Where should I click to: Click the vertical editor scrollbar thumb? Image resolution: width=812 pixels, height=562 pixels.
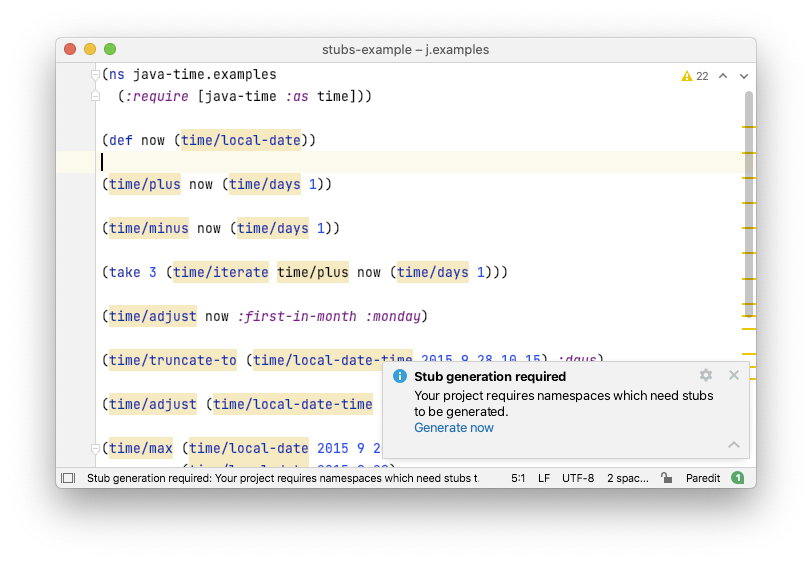click(749, 204)
